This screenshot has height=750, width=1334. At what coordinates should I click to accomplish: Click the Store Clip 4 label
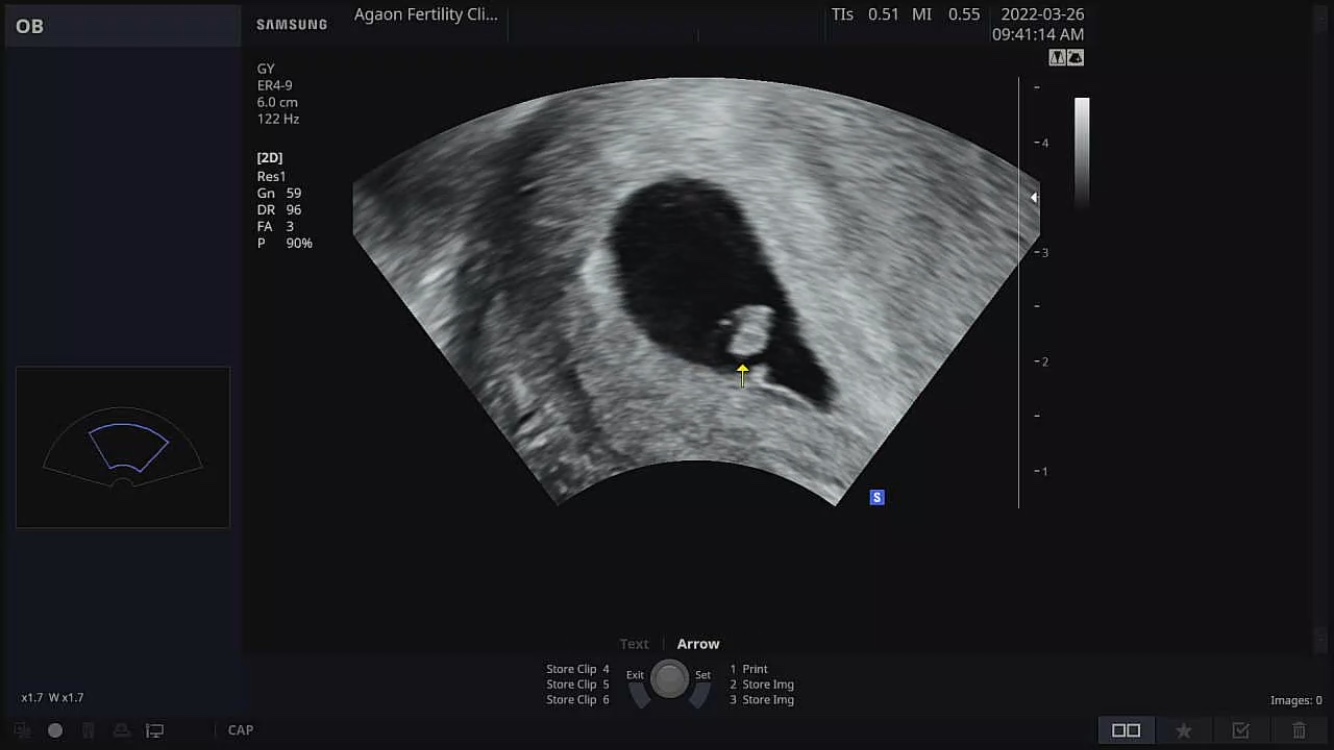(x=577, y=669)
